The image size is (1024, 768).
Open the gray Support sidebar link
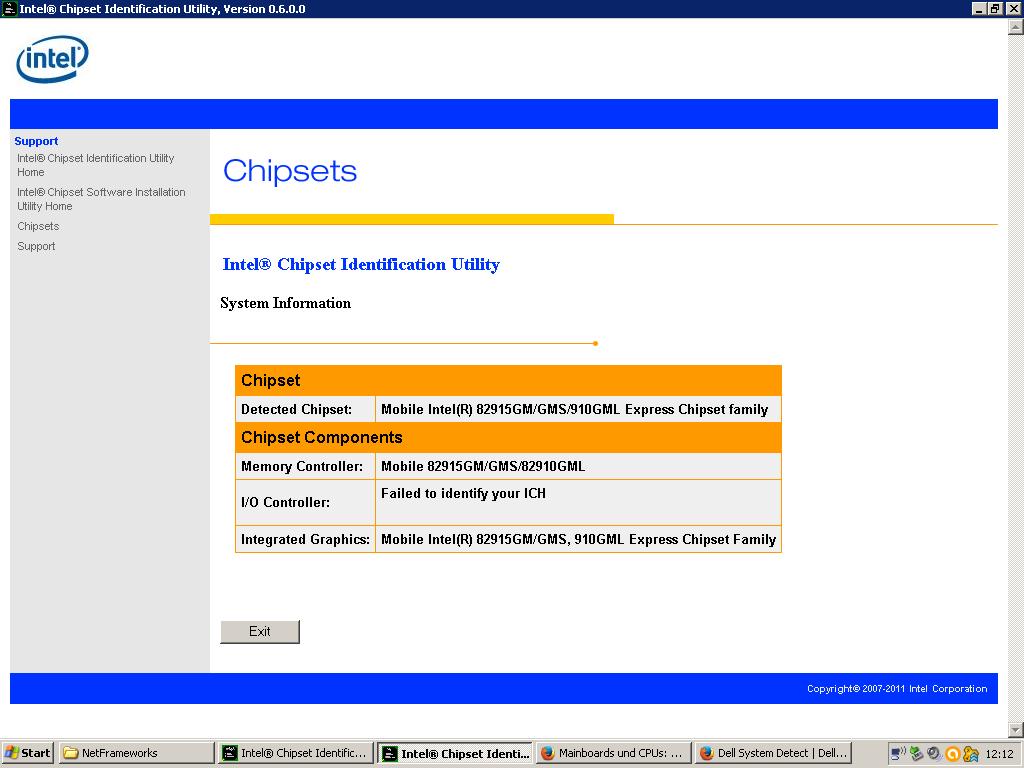(36, 246)
